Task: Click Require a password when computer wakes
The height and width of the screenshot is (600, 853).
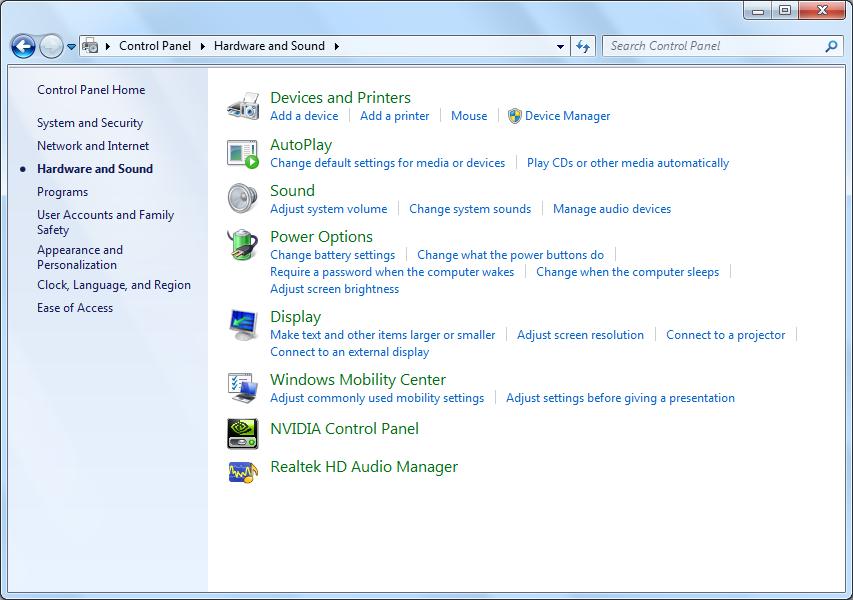Action: point(392,272)
